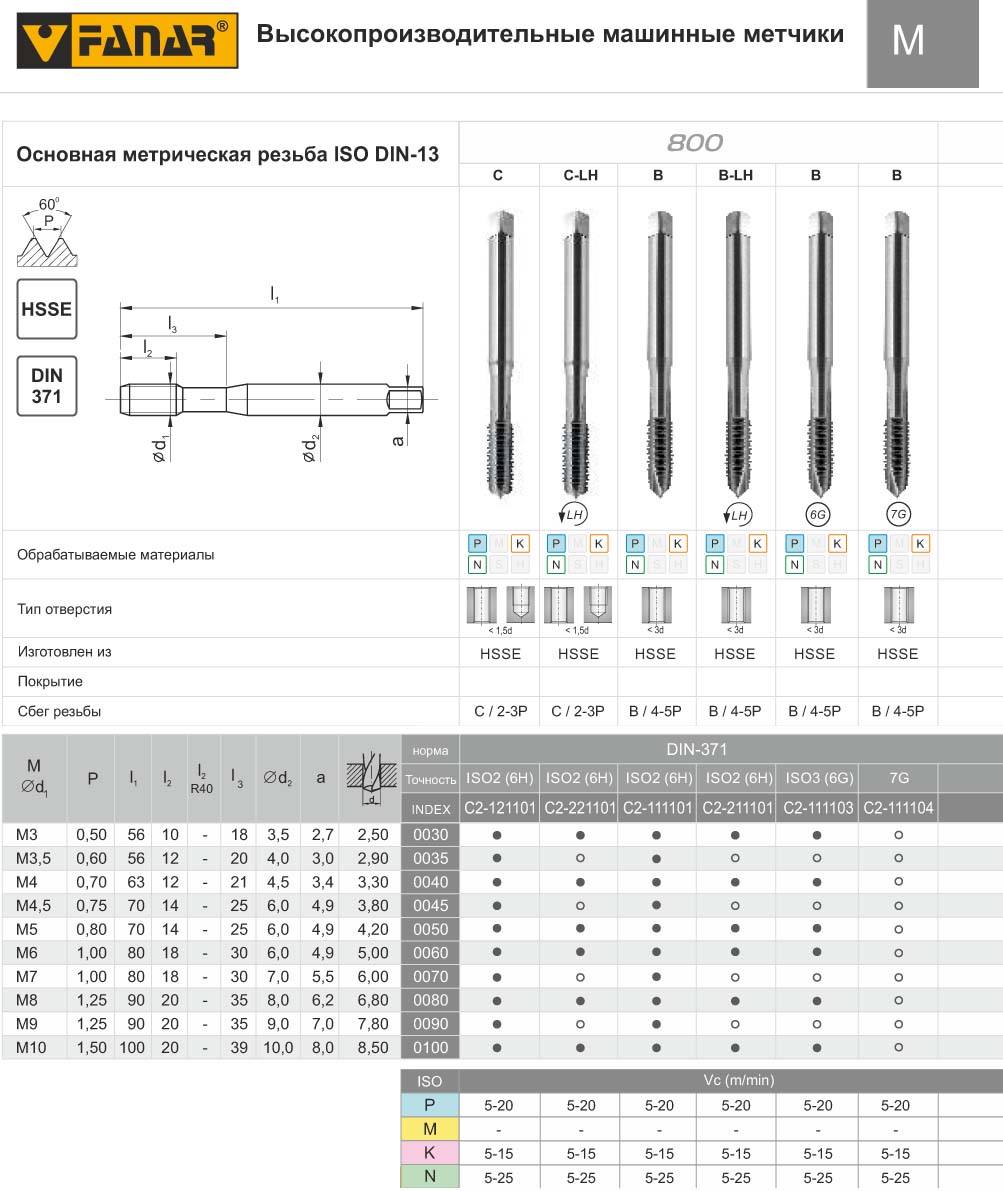Screen dimensions: 1003x1191
Task: Click the hole type icon in B-LH column
Action: point(736,605)
